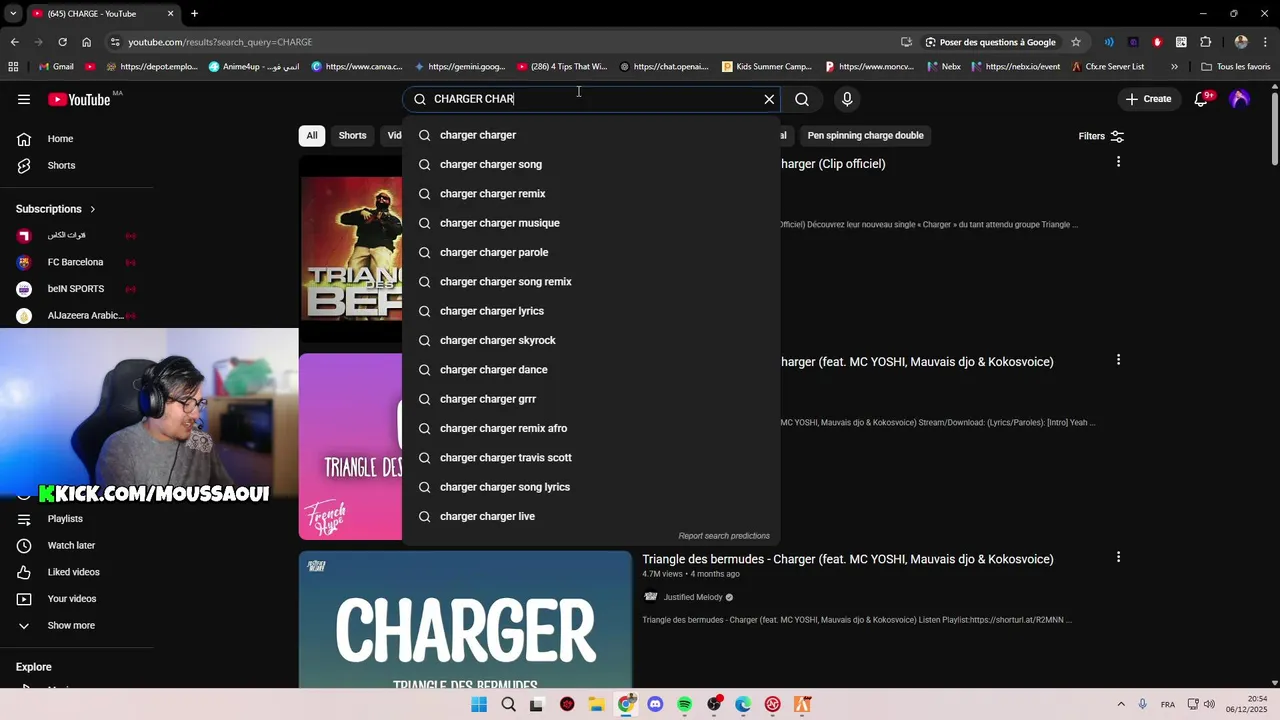Viewport: 1280px width, 720px height.
Task: Select the Pen spinning charge double chip
Action: pyautogui.click(x=865, y=136)
